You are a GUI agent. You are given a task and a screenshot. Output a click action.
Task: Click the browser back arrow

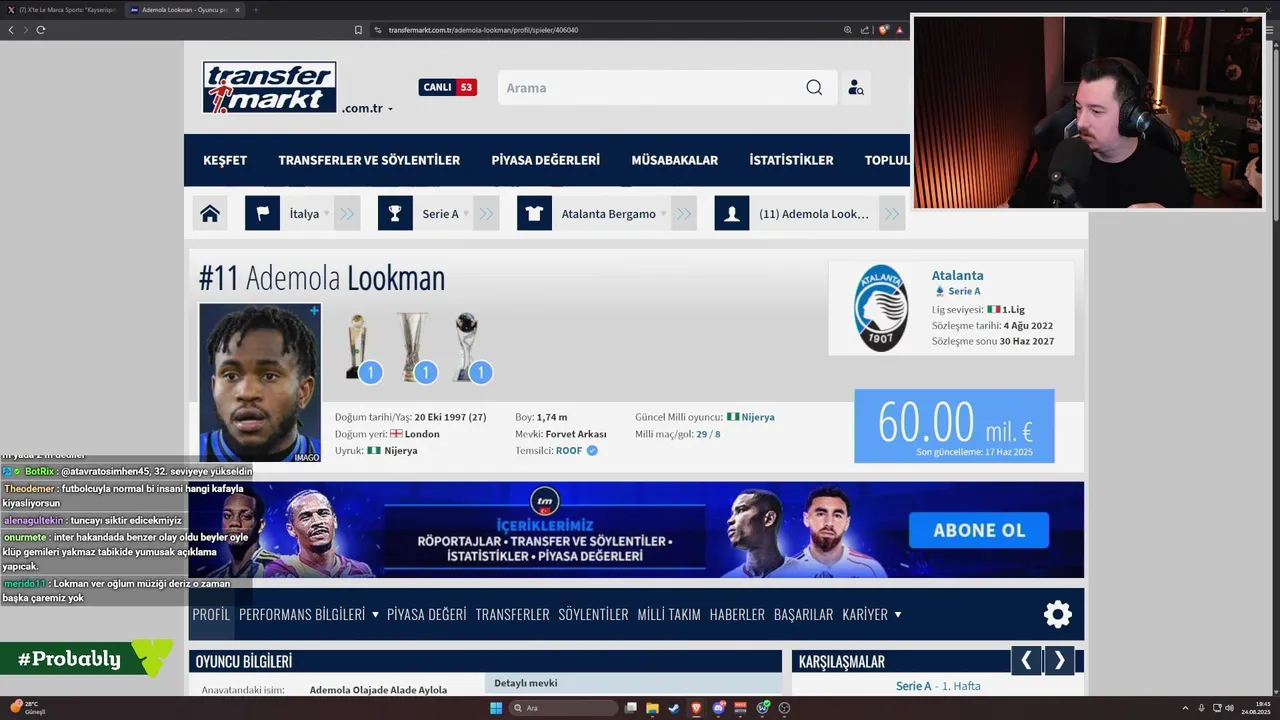11,30
